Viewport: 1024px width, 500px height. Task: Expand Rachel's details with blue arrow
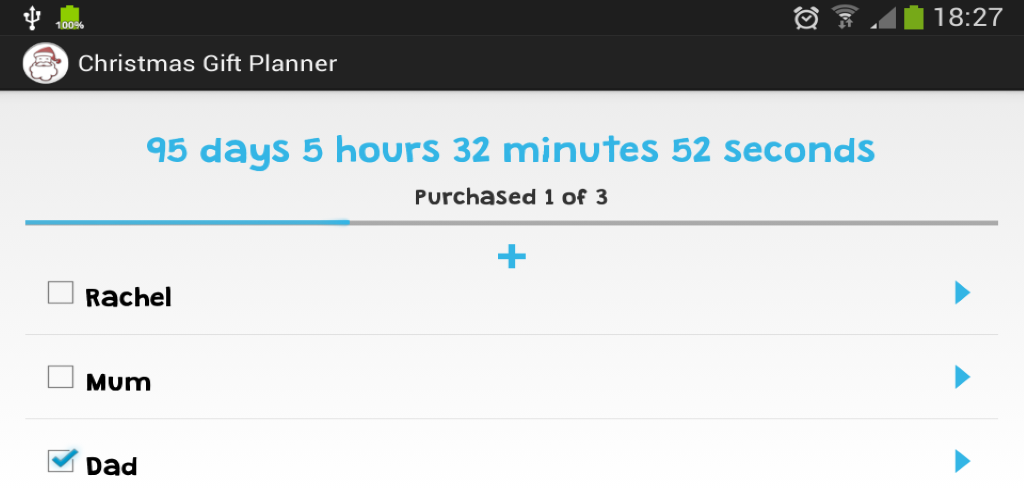point(962,292)
